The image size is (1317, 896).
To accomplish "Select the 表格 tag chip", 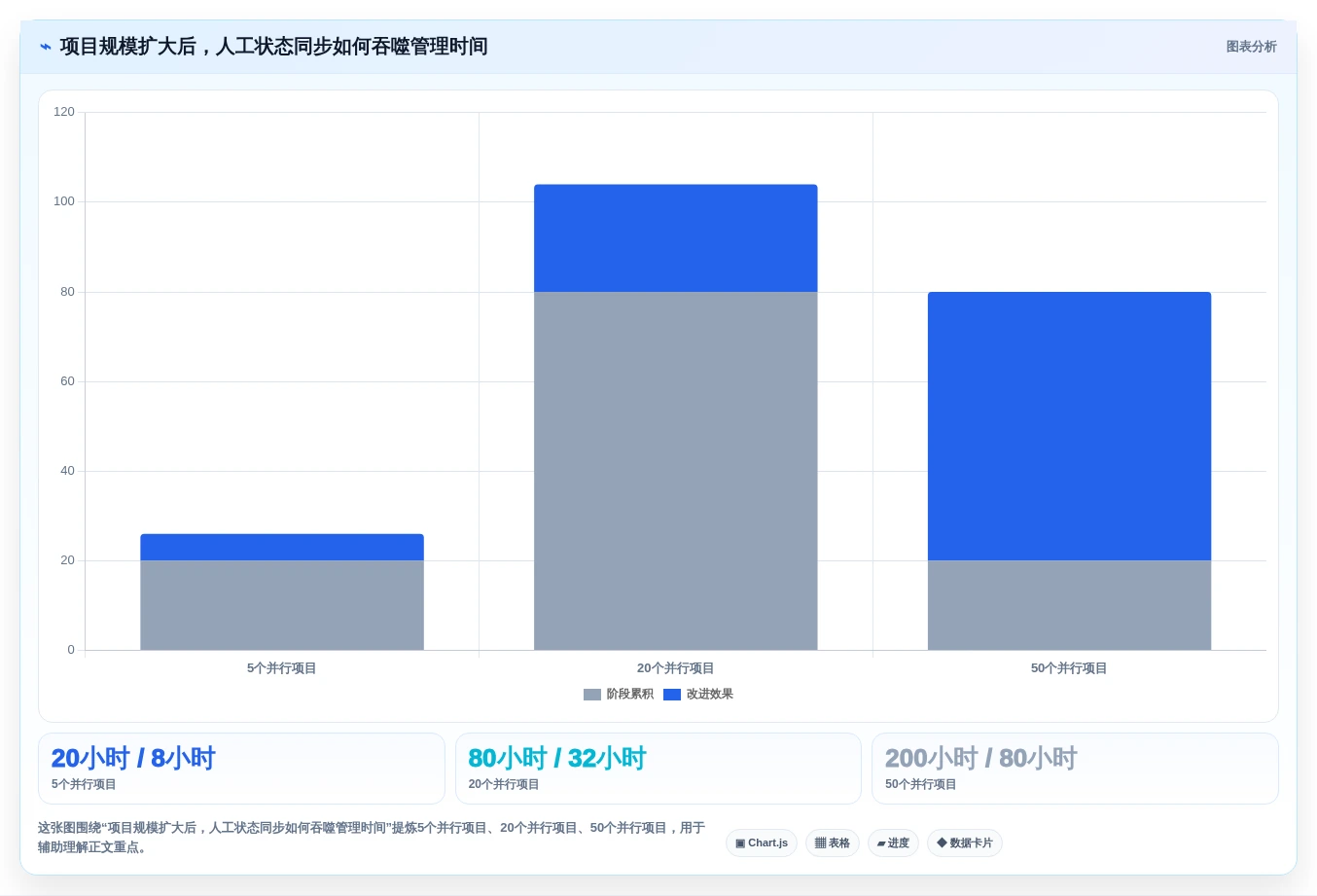I will (x=833, y=843).
